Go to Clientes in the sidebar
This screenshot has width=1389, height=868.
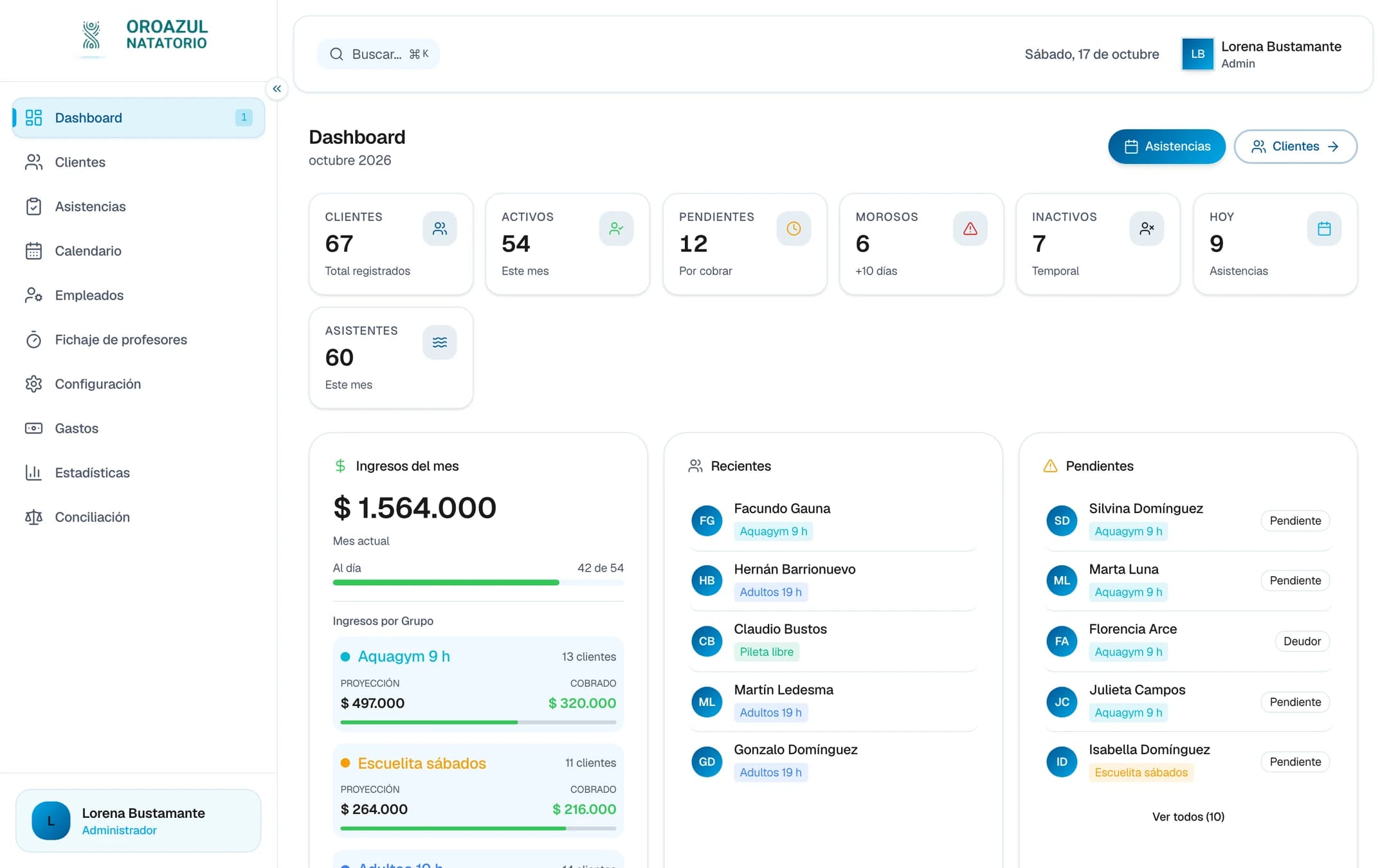(x=138, y=162)
